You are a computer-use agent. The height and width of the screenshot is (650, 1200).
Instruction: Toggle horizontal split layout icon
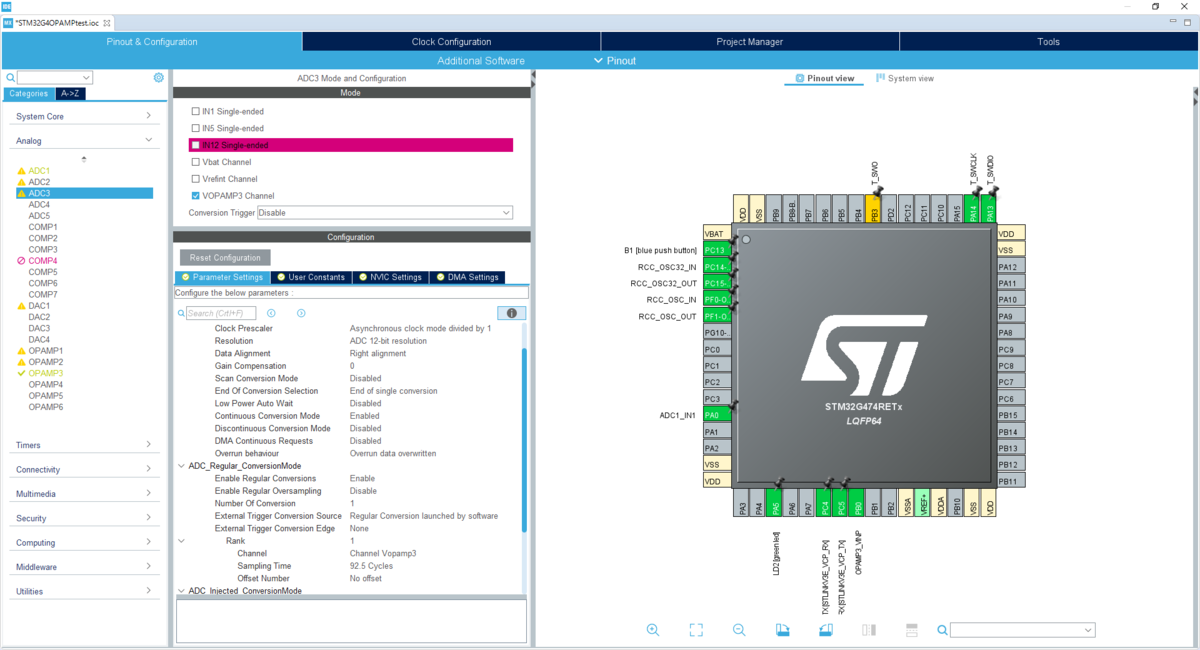coord(911,630)
